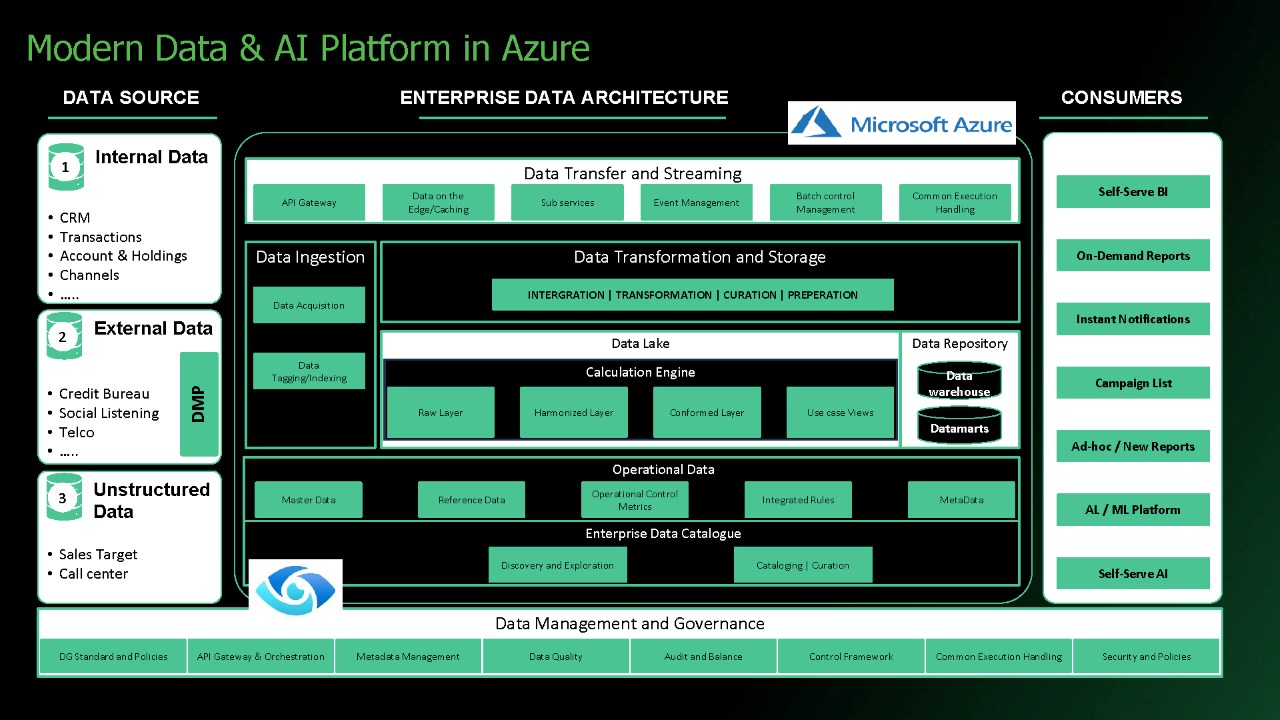
Task: Click the Integrated Rules box
Action: tap(798, 500)
